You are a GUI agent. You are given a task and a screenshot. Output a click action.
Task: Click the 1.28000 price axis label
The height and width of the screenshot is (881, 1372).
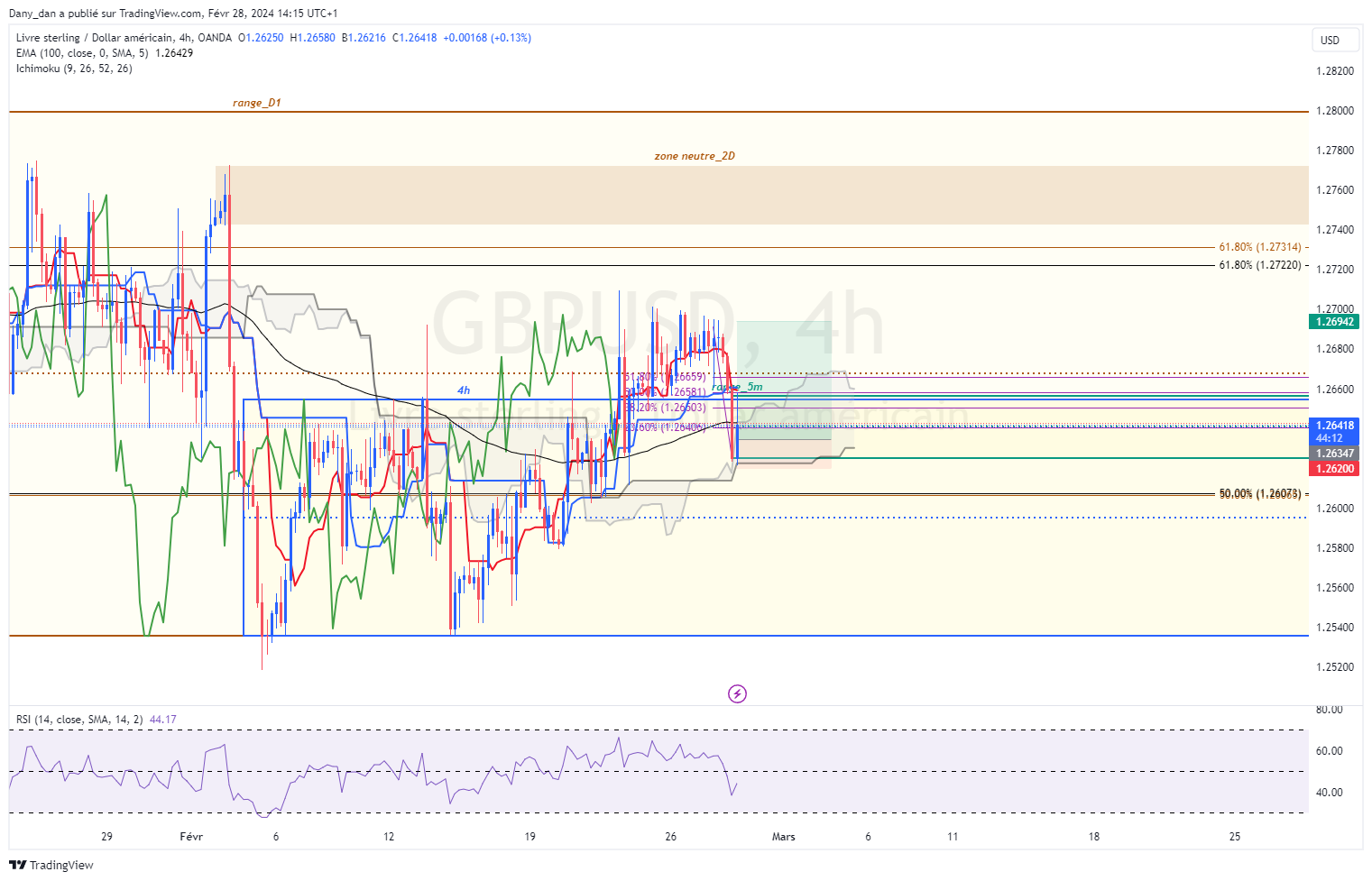coord(1335,111)
